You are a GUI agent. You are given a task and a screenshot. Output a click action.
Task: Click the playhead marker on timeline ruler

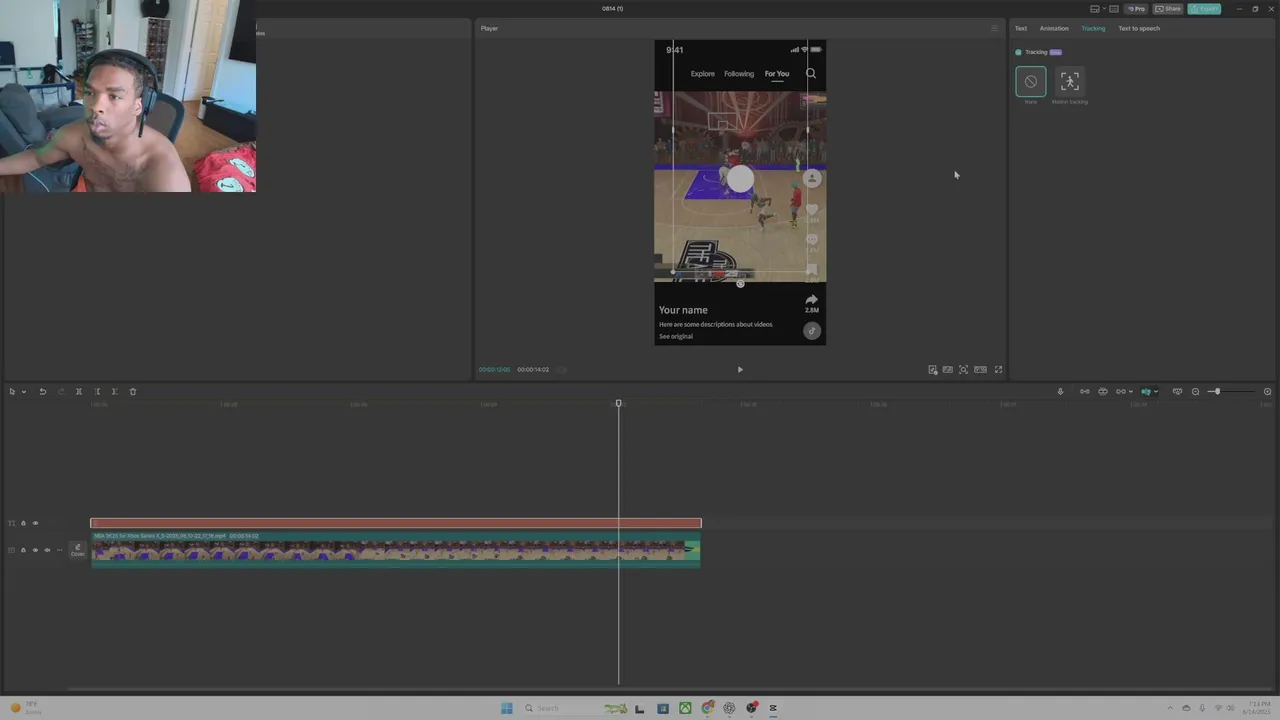pos(618,403)
